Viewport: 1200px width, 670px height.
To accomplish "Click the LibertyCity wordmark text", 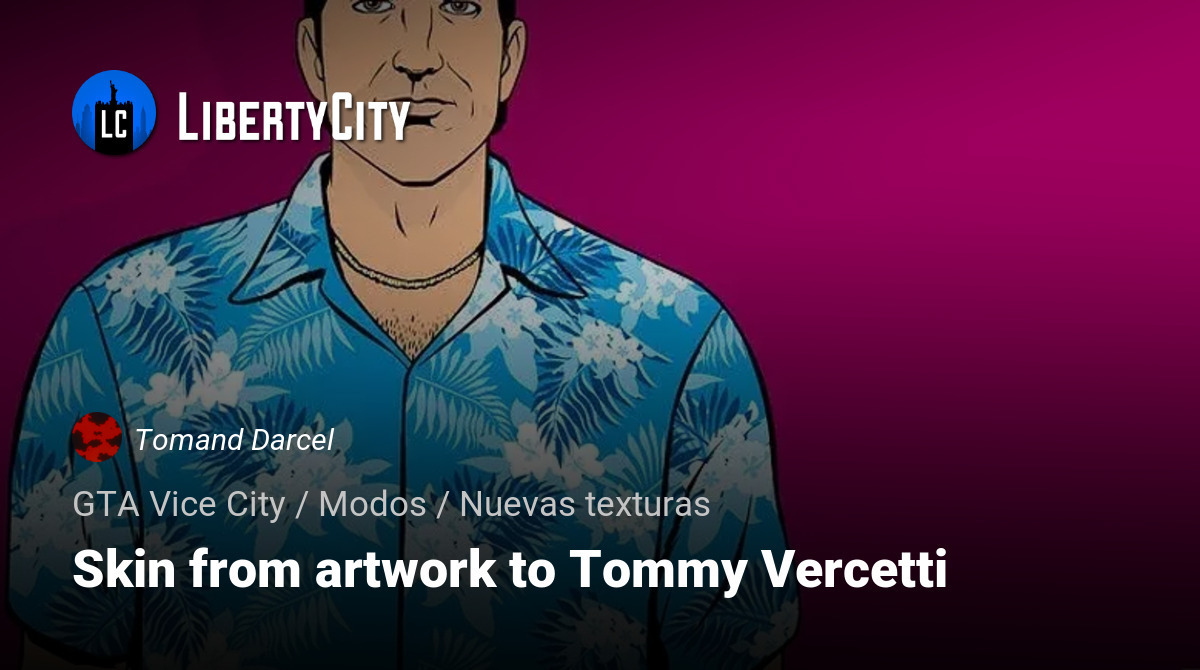I will pyautogui.click(x=294, y=117).
